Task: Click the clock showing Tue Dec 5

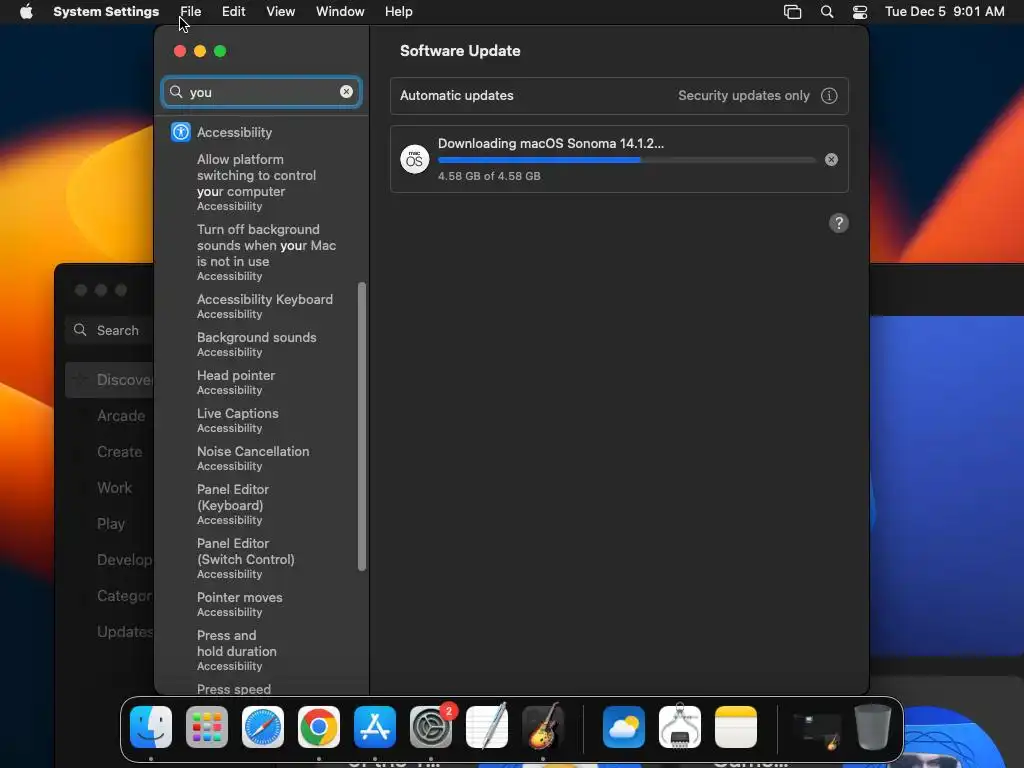Action: (944, 12)
